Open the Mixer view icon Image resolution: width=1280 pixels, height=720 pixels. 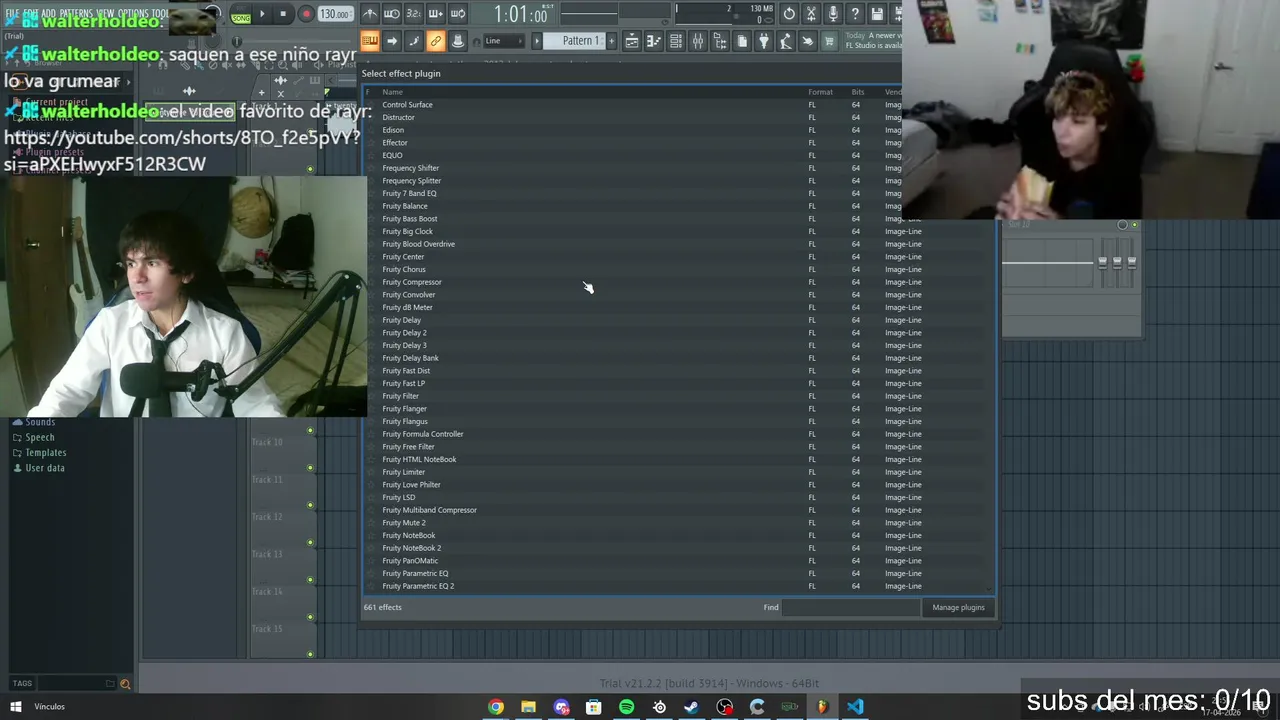[x=698, y=41]
